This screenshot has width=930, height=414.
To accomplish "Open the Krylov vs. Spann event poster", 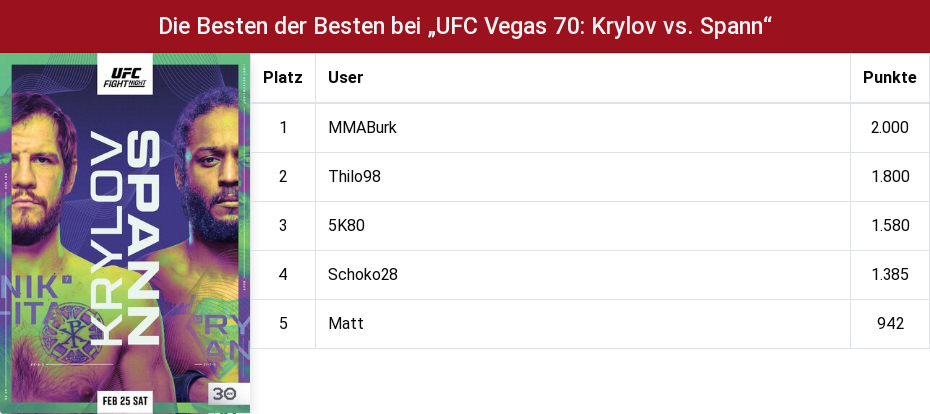I will 125,233.
